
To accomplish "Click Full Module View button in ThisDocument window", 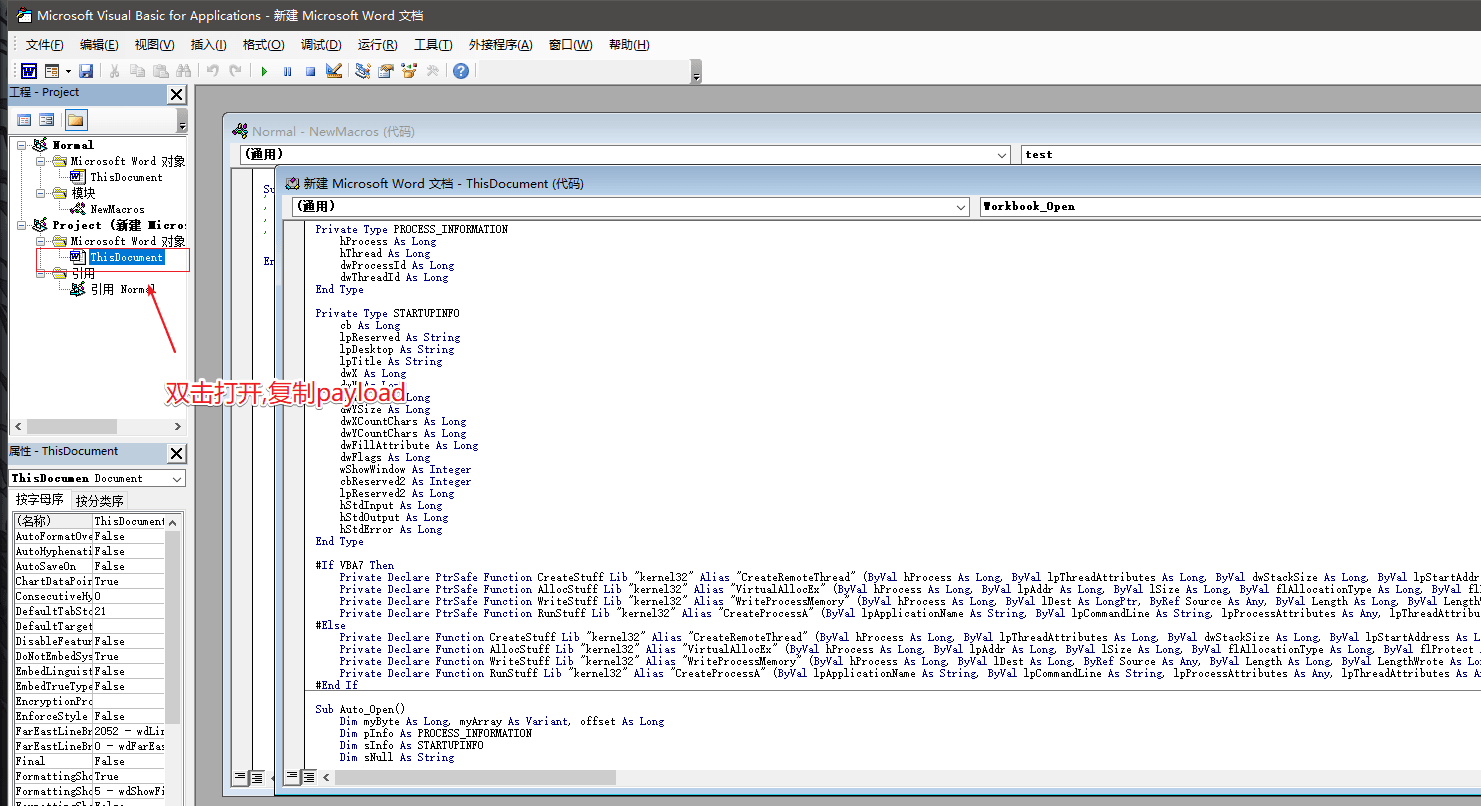I will [x=309, y=776].
